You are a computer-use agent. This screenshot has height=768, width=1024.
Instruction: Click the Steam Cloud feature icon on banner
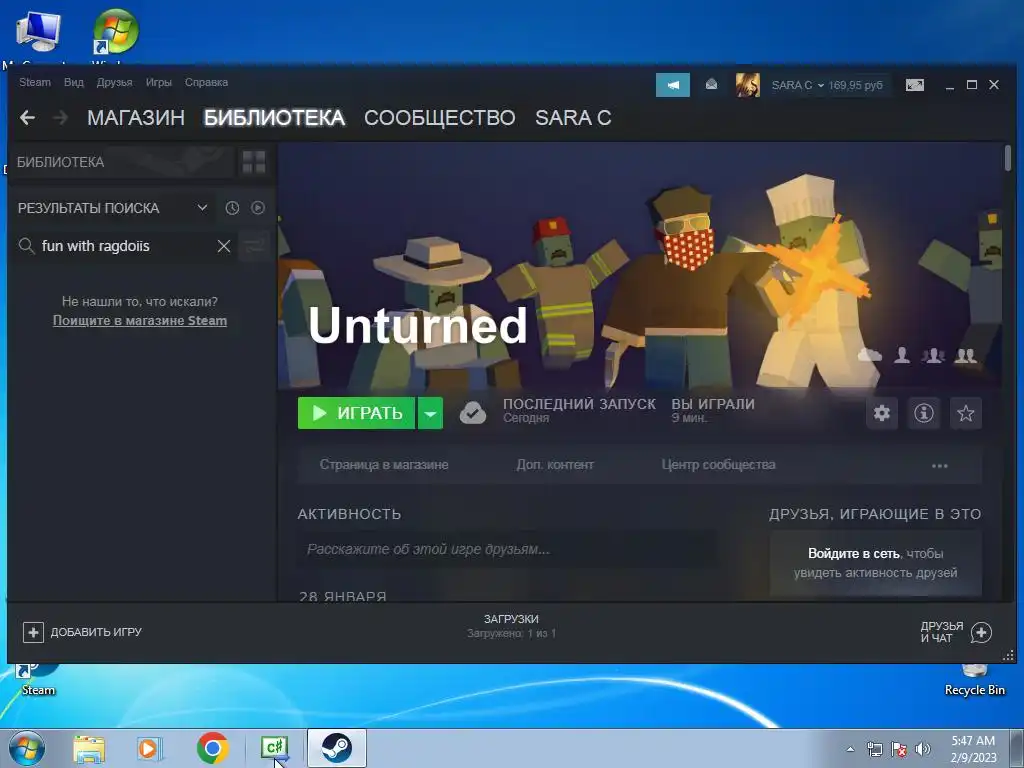pyautogui.click(x=869, y=355)
